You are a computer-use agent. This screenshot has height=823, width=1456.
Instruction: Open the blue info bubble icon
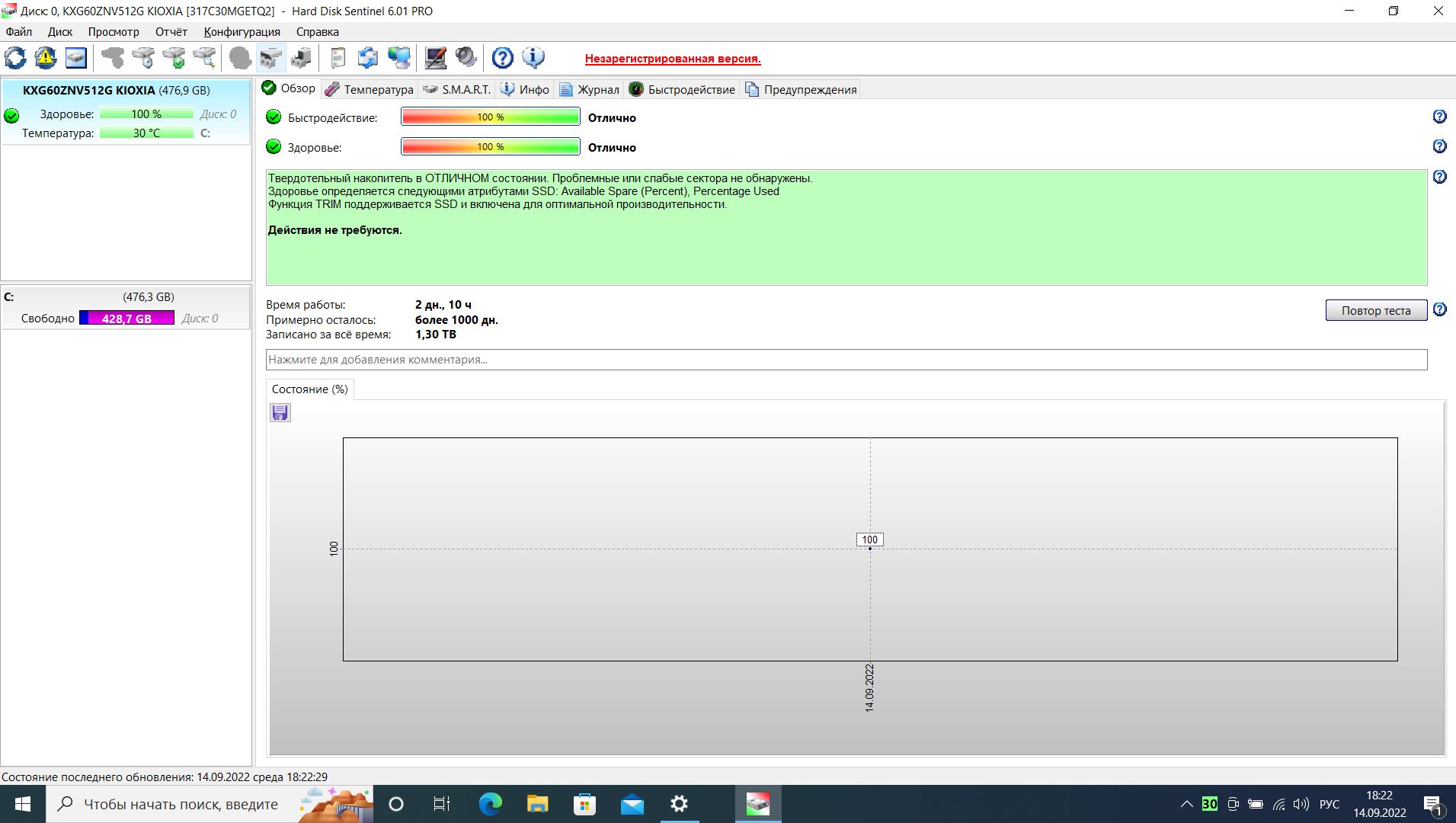click(x=533, y=58)
